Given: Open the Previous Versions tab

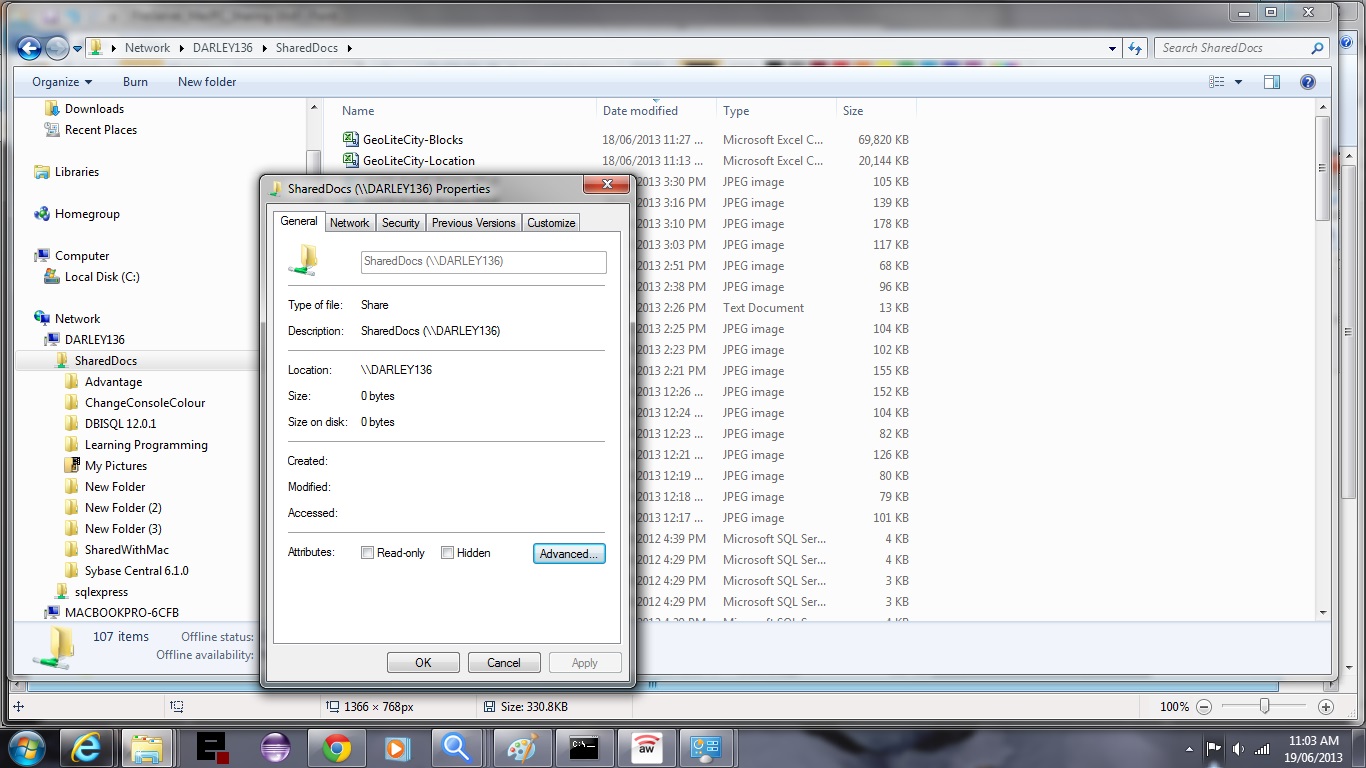Looking at the screenshot, I should coord(473,223).
